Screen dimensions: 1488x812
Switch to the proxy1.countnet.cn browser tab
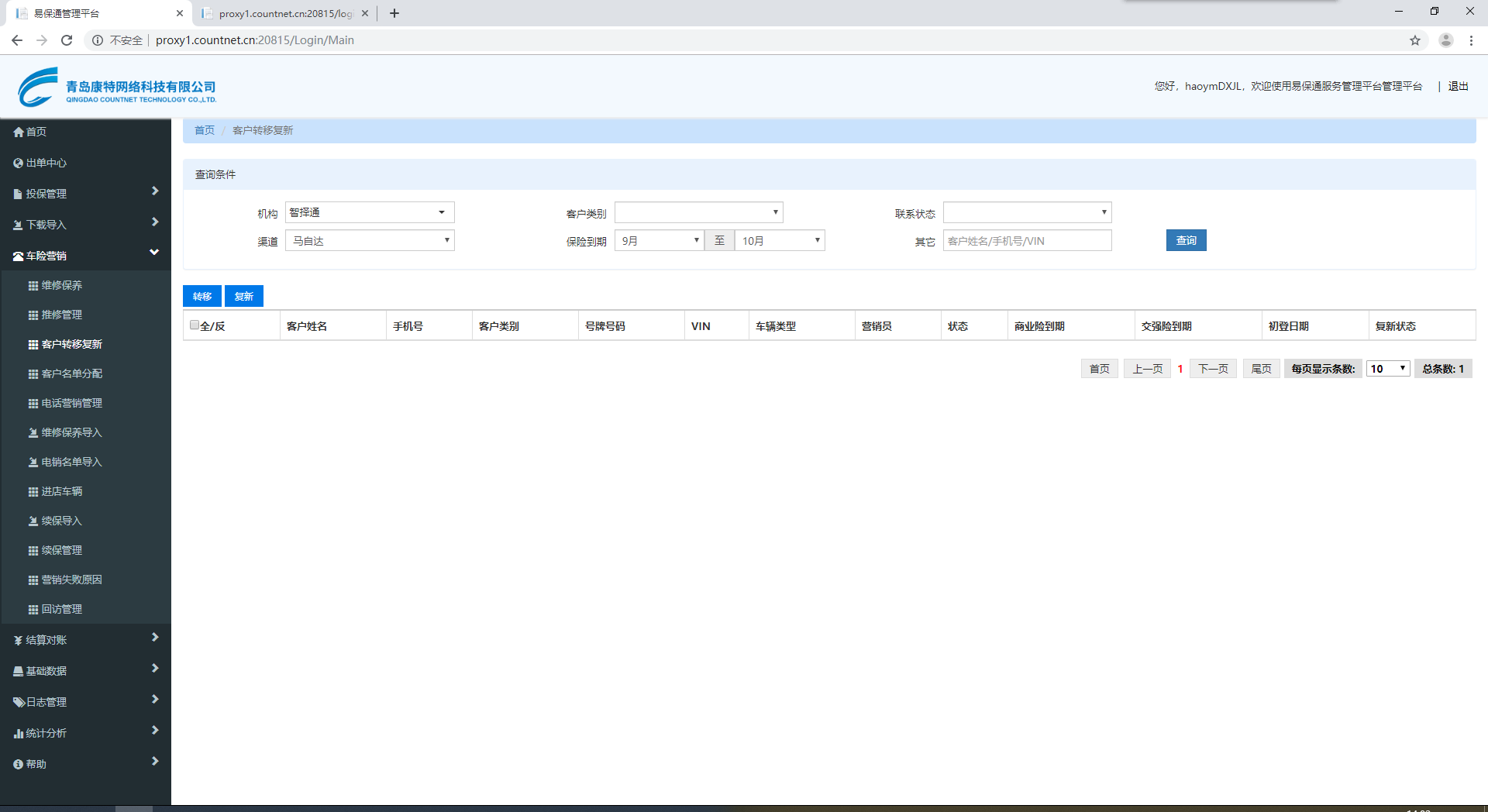(284, 13)
